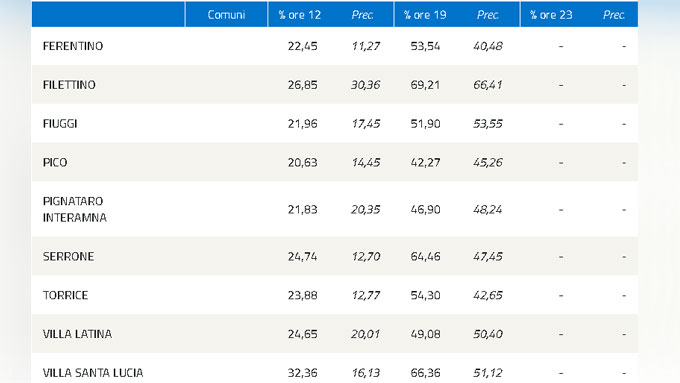The image size is (680, 383).
Task: Select VILLA SANTA LUCIA row name
Action: pos(93,373)
